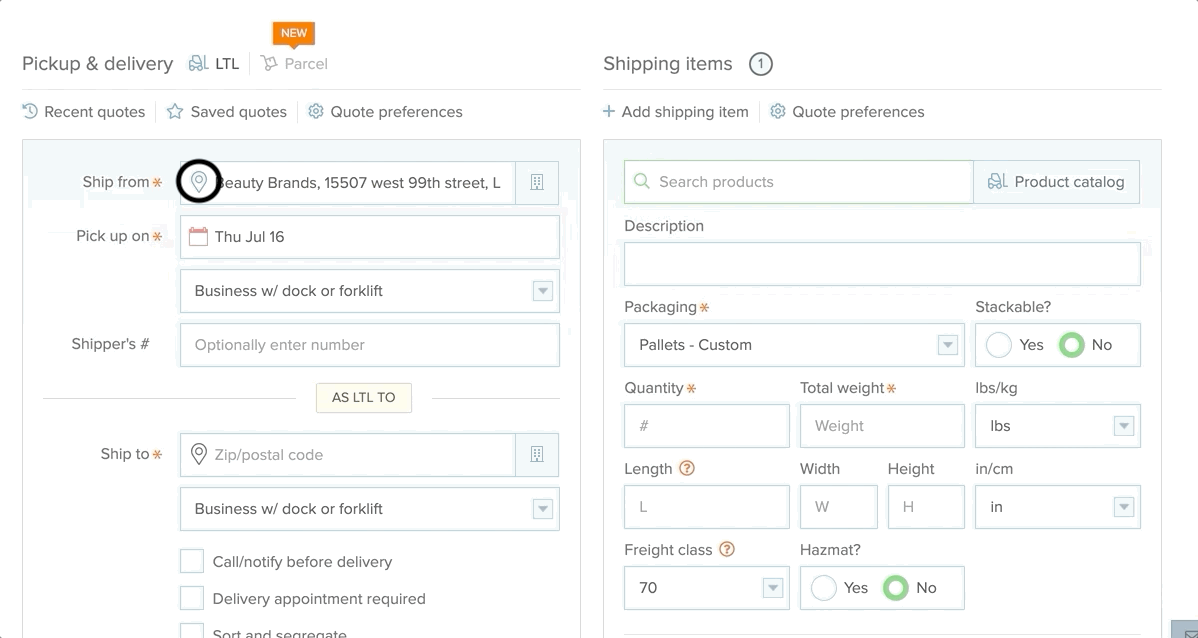
Task: Open Recent quotes
Action: coord(84,112)
